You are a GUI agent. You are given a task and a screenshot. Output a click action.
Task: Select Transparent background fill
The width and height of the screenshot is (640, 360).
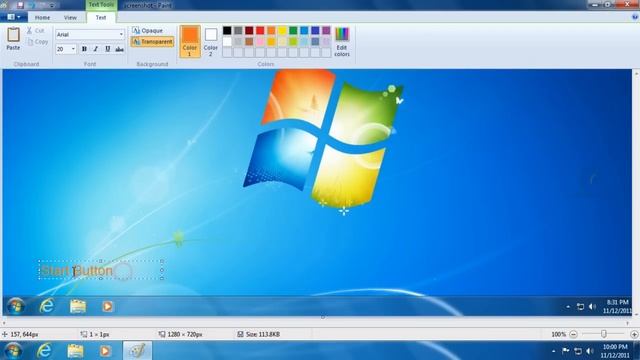[x=153, y=42]
